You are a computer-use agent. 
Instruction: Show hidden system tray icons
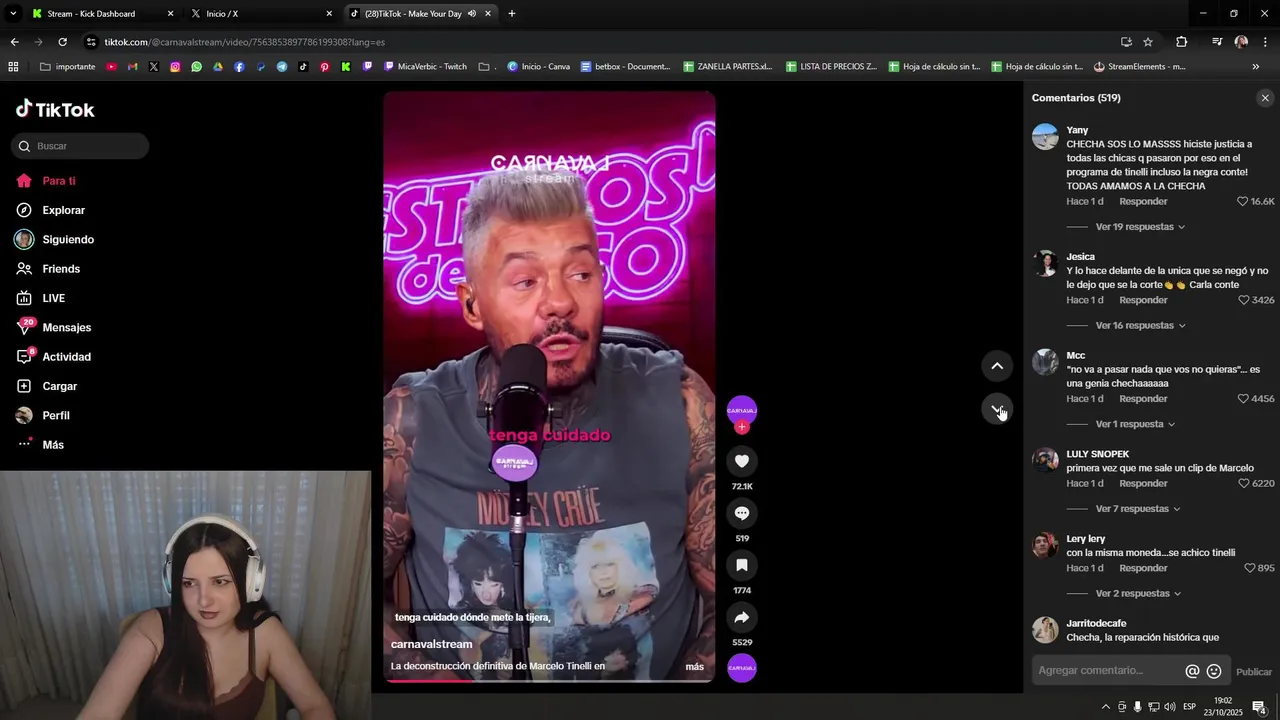pos(1105,707)
